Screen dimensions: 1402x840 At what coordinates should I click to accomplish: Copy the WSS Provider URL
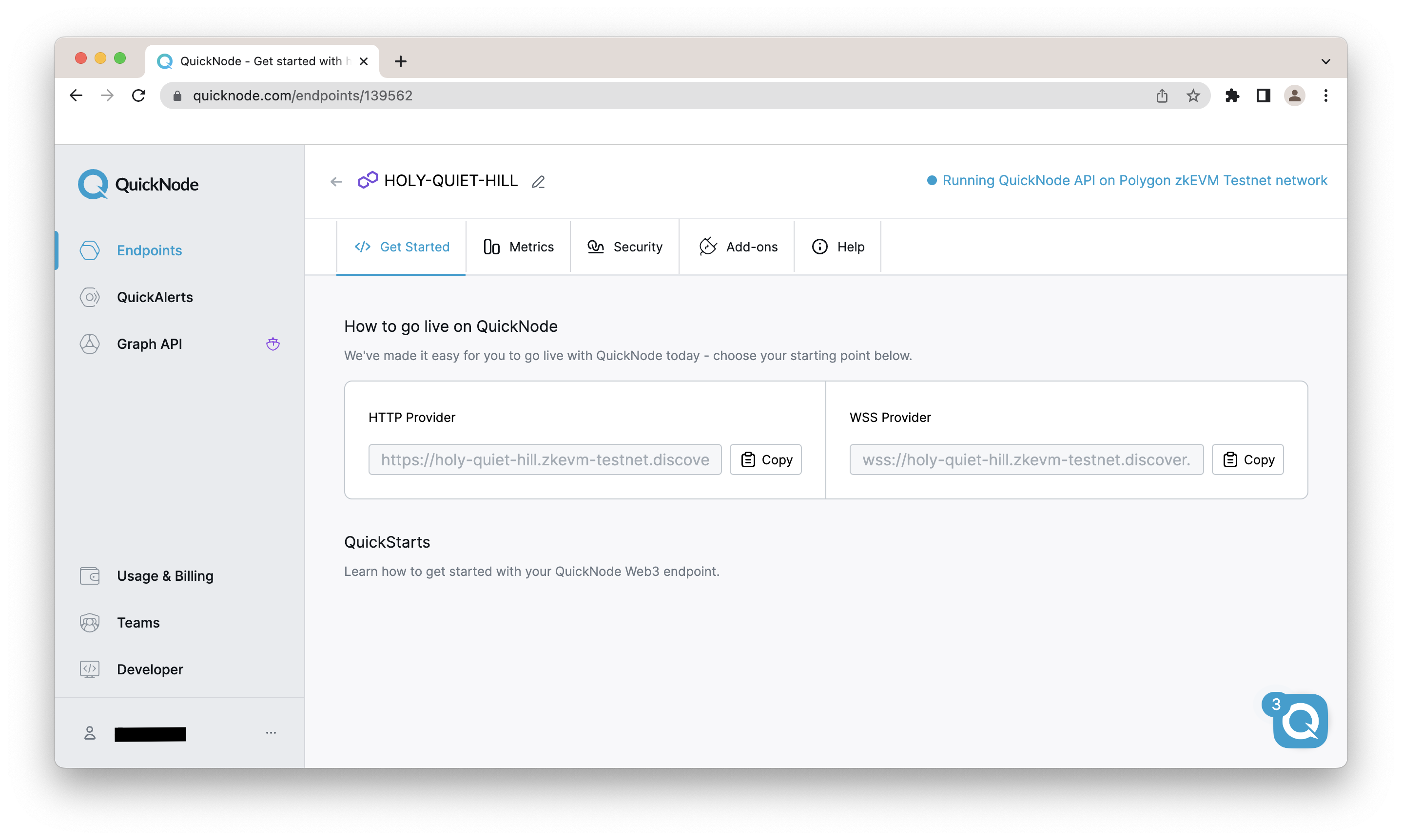click(1247, 459)
